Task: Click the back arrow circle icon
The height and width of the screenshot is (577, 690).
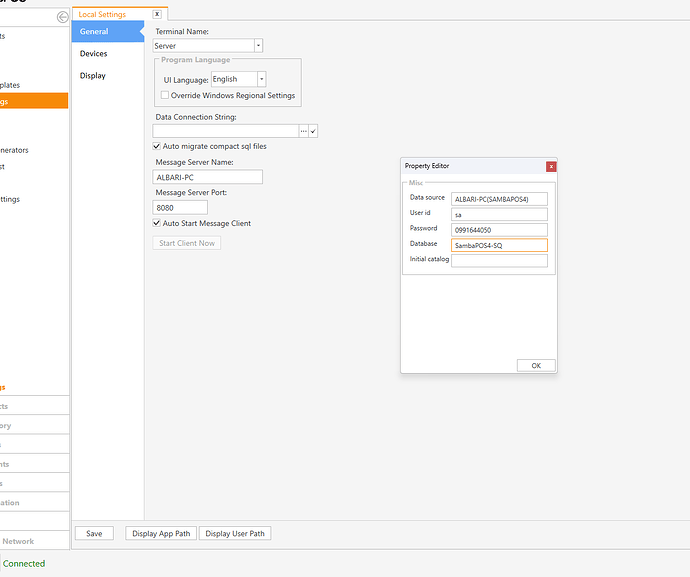Action: click(x=62, y=17)
